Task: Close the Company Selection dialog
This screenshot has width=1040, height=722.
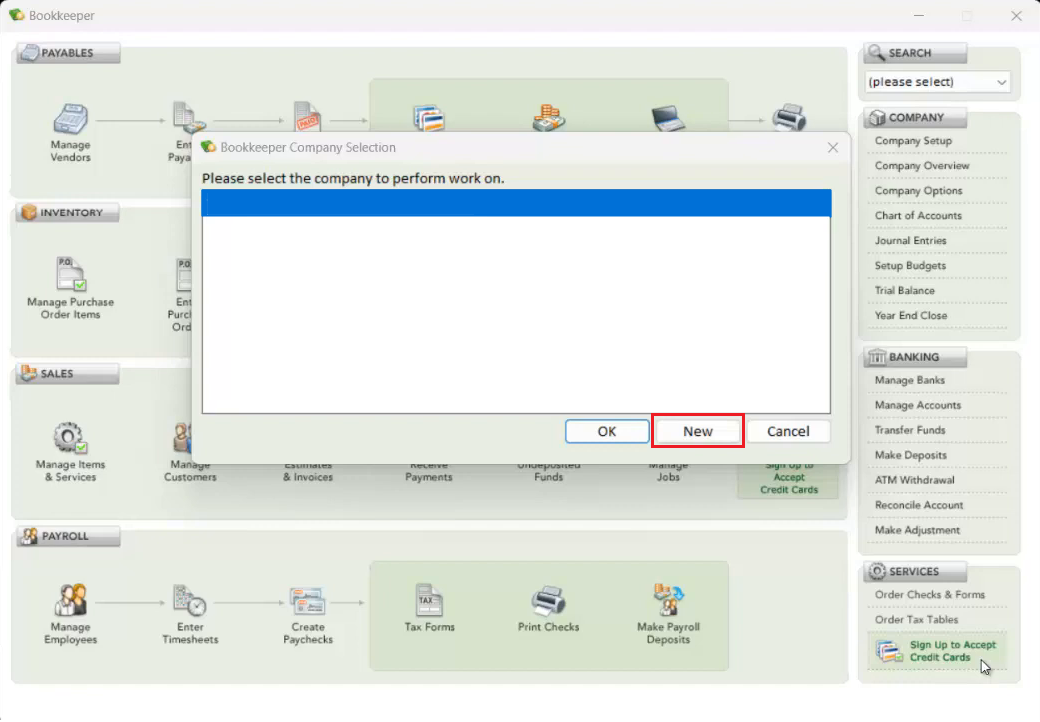Action: tap(833, 147)
